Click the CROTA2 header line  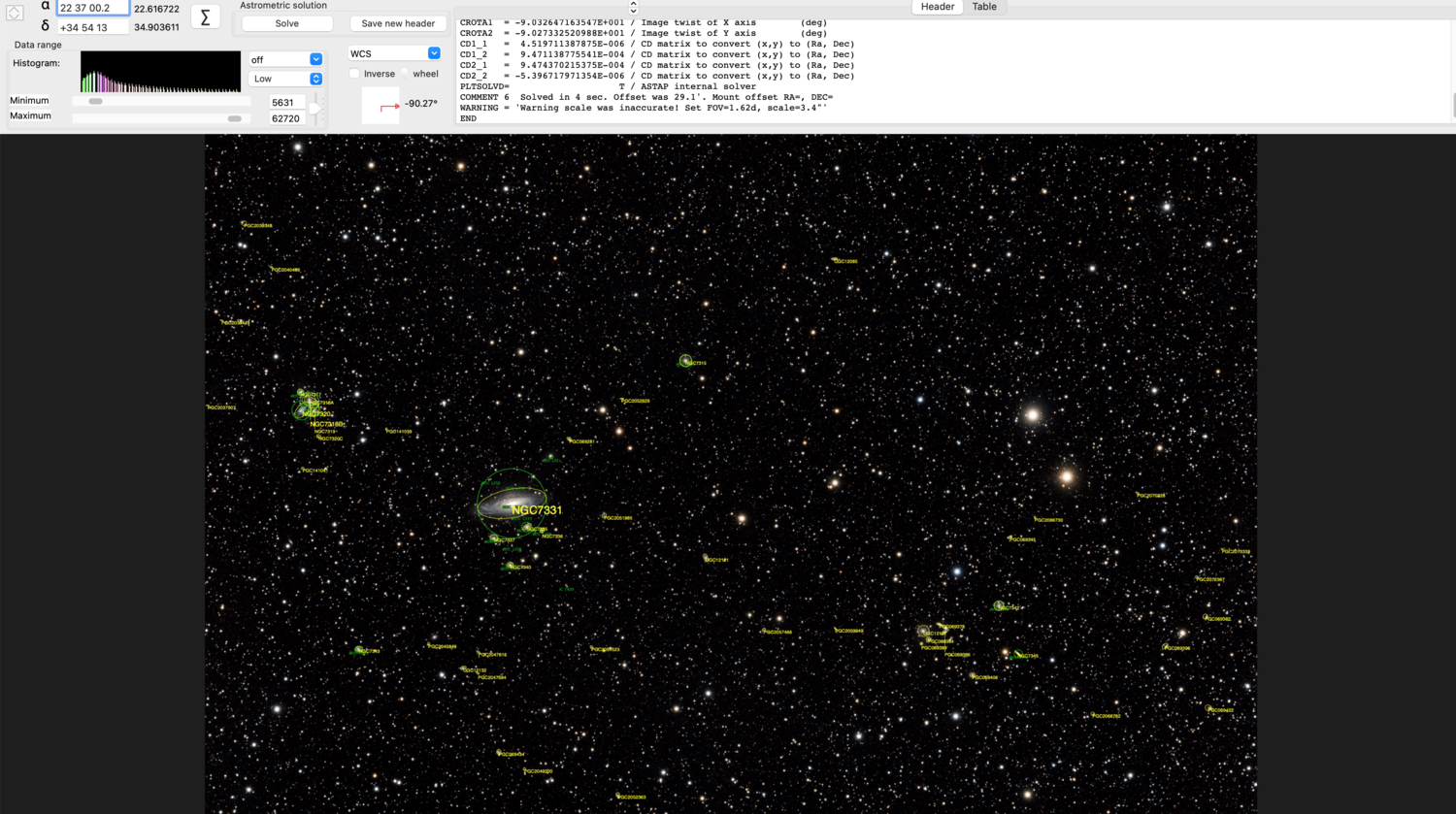644,33
